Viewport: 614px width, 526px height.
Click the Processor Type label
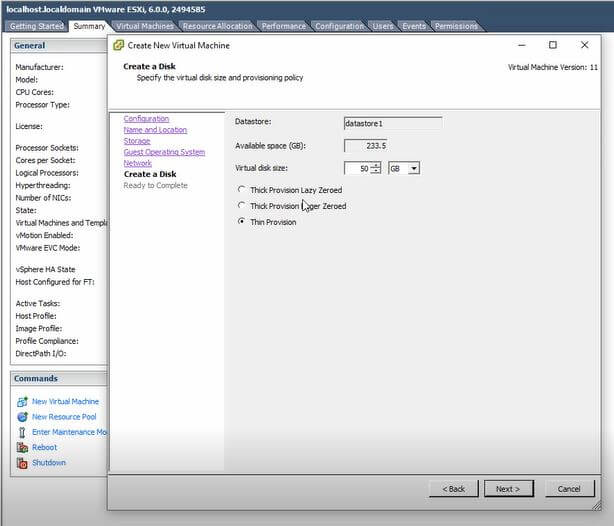[43, 105]
